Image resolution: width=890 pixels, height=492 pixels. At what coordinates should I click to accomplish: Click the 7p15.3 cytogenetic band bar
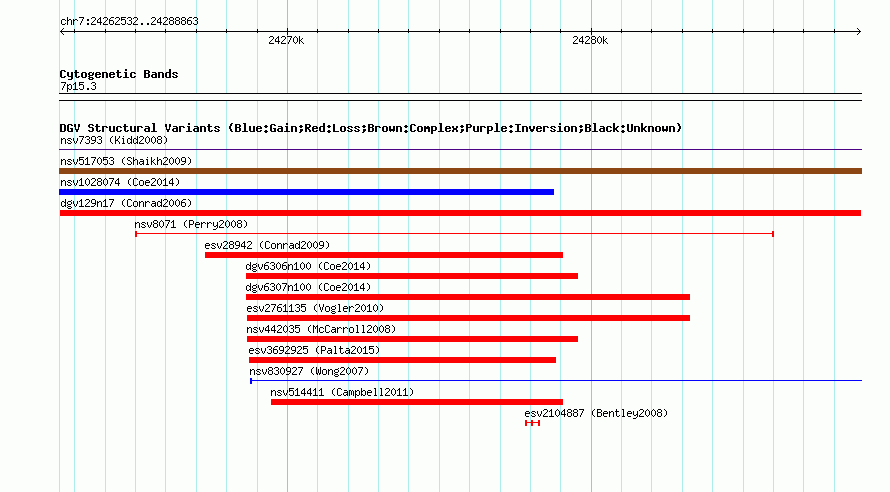tap(460, 97)
